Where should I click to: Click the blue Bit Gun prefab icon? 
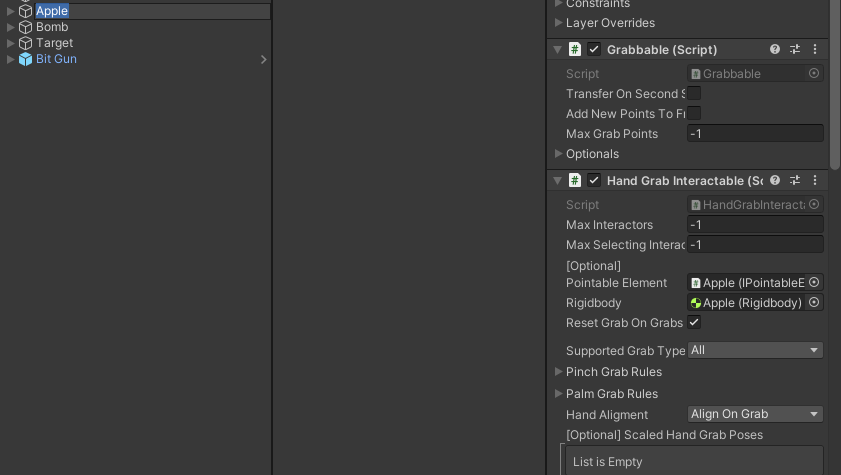[25, 60]
